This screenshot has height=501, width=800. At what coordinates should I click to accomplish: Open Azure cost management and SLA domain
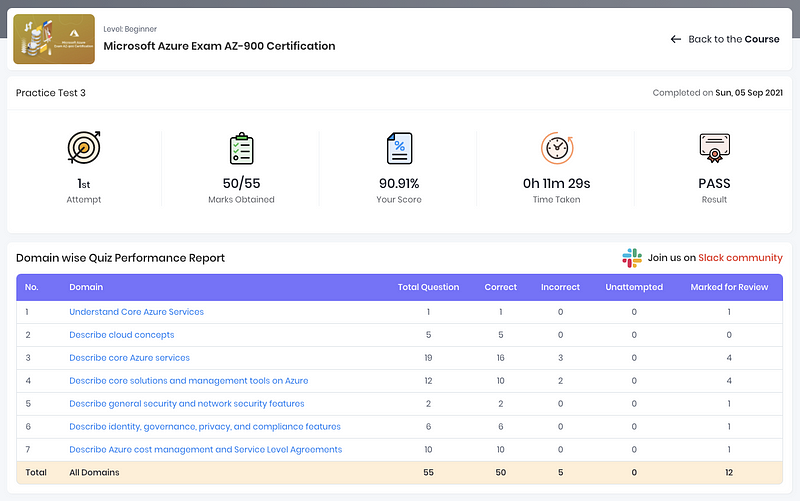point(206,449)
